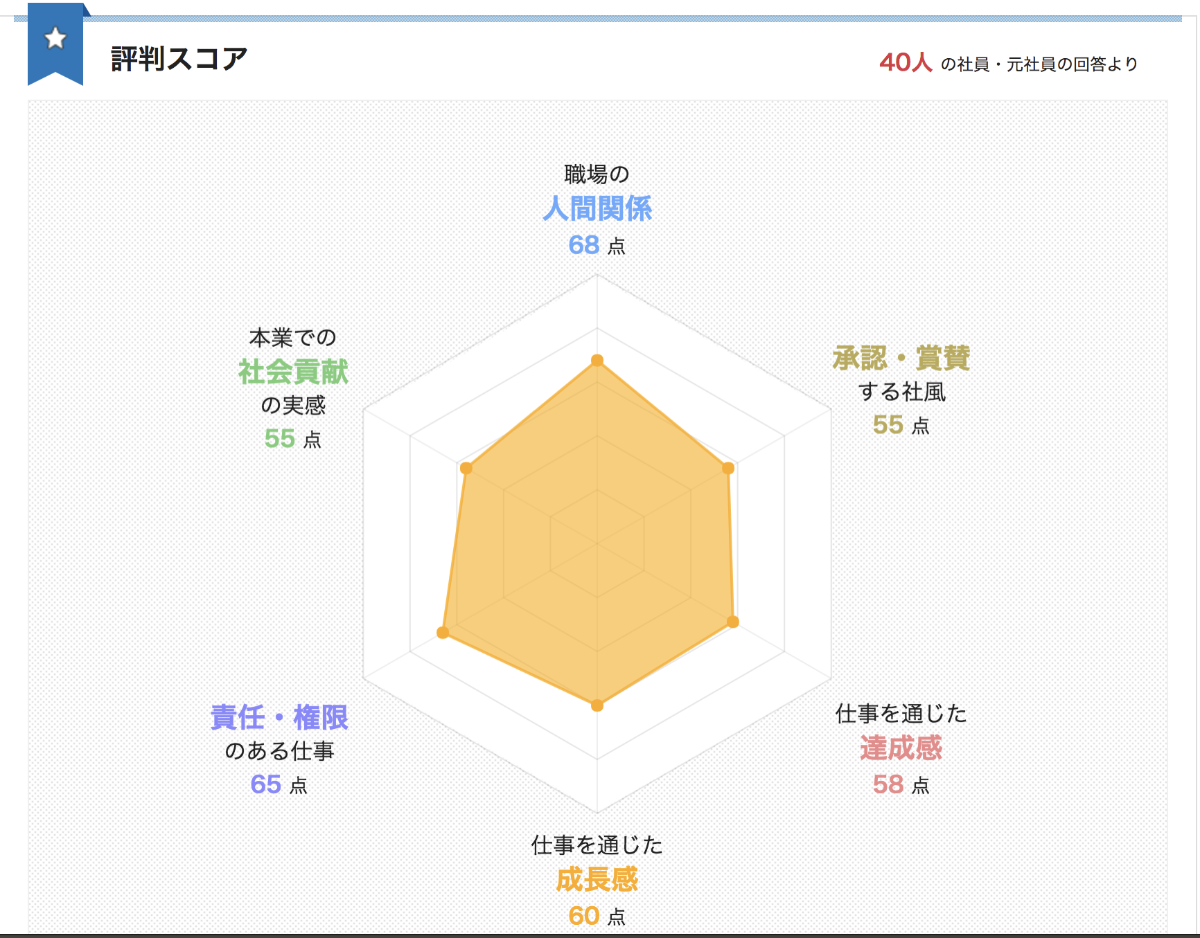Click the 65 点 score value
This screenshot has width=1200, height=938.
(x=278, y=785)
